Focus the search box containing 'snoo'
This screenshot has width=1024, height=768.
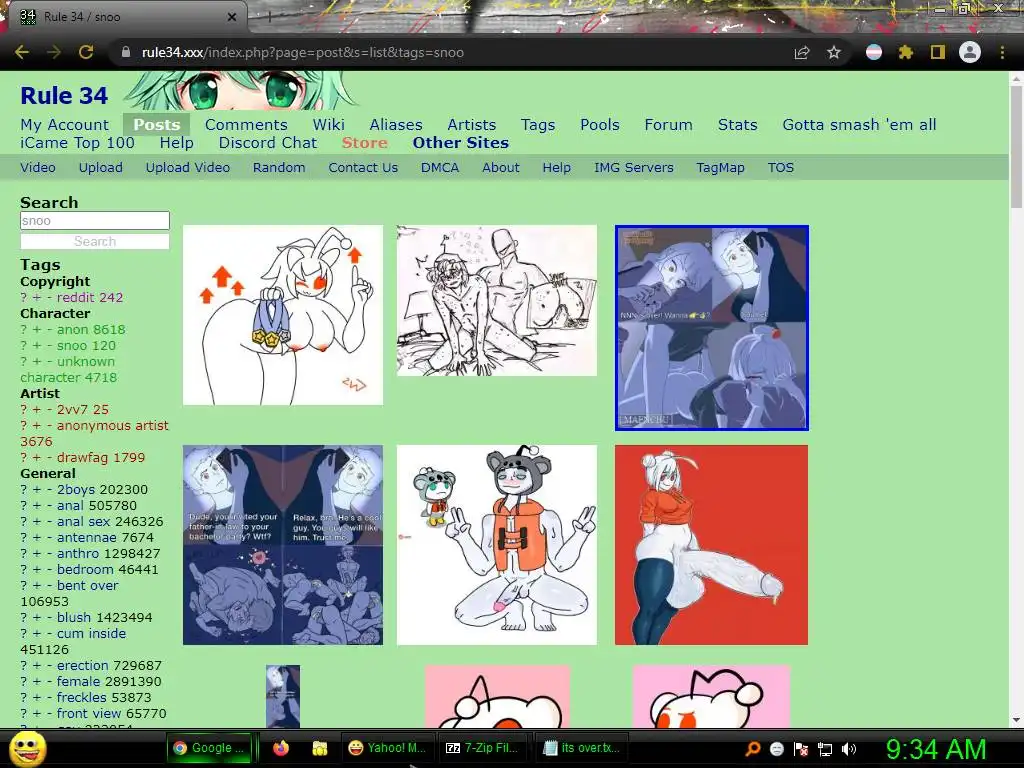[x=95, y=221]
